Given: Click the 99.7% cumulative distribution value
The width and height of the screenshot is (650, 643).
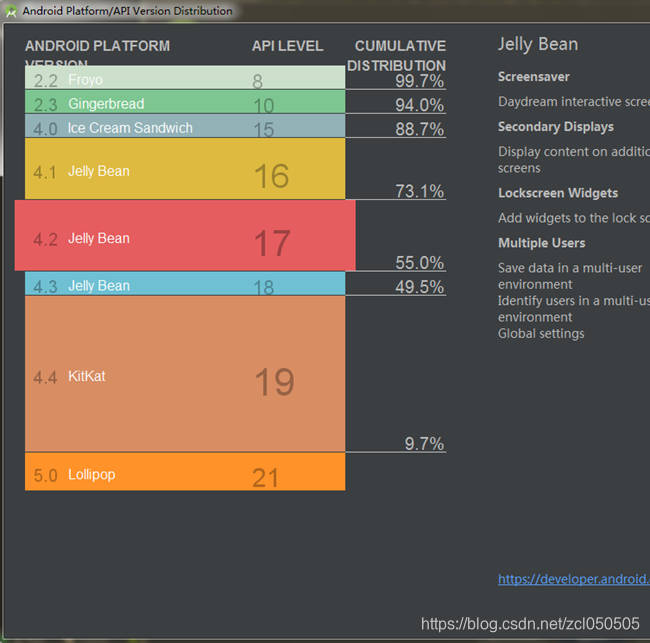Looking at the screenshot, I should (x=420, y=81).
